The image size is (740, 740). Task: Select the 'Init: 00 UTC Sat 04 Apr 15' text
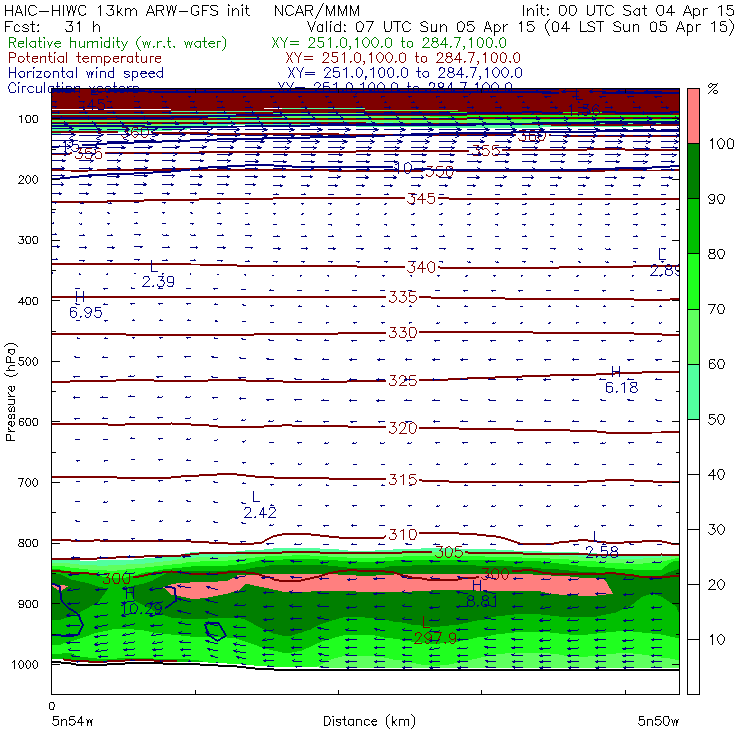coord(628,10)
